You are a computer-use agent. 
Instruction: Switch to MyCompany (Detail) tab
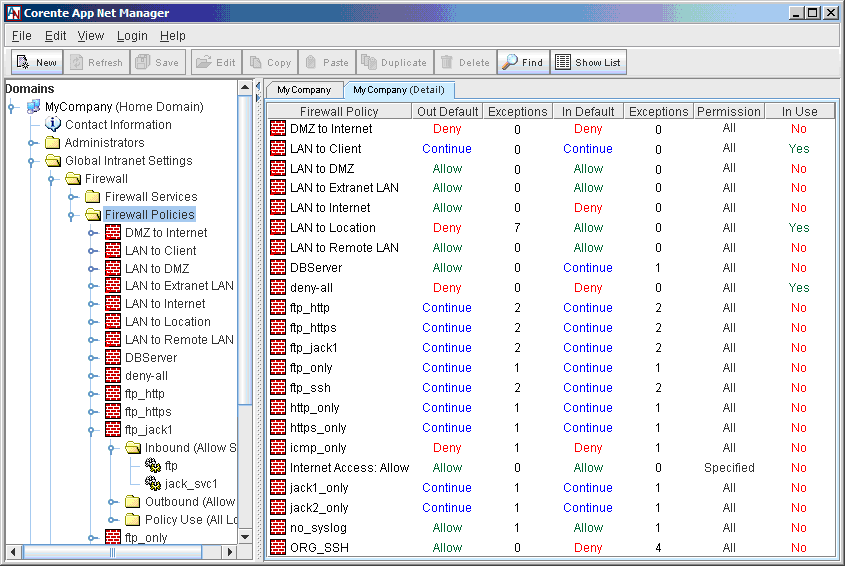pyautogui.click(x=399, y=90)
